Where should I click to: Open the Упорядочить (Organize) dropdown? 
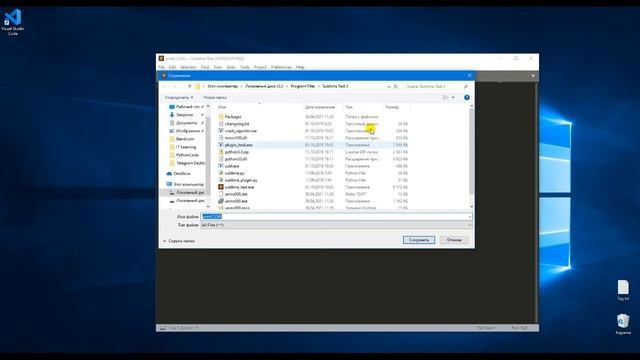(x=179, y=98)
